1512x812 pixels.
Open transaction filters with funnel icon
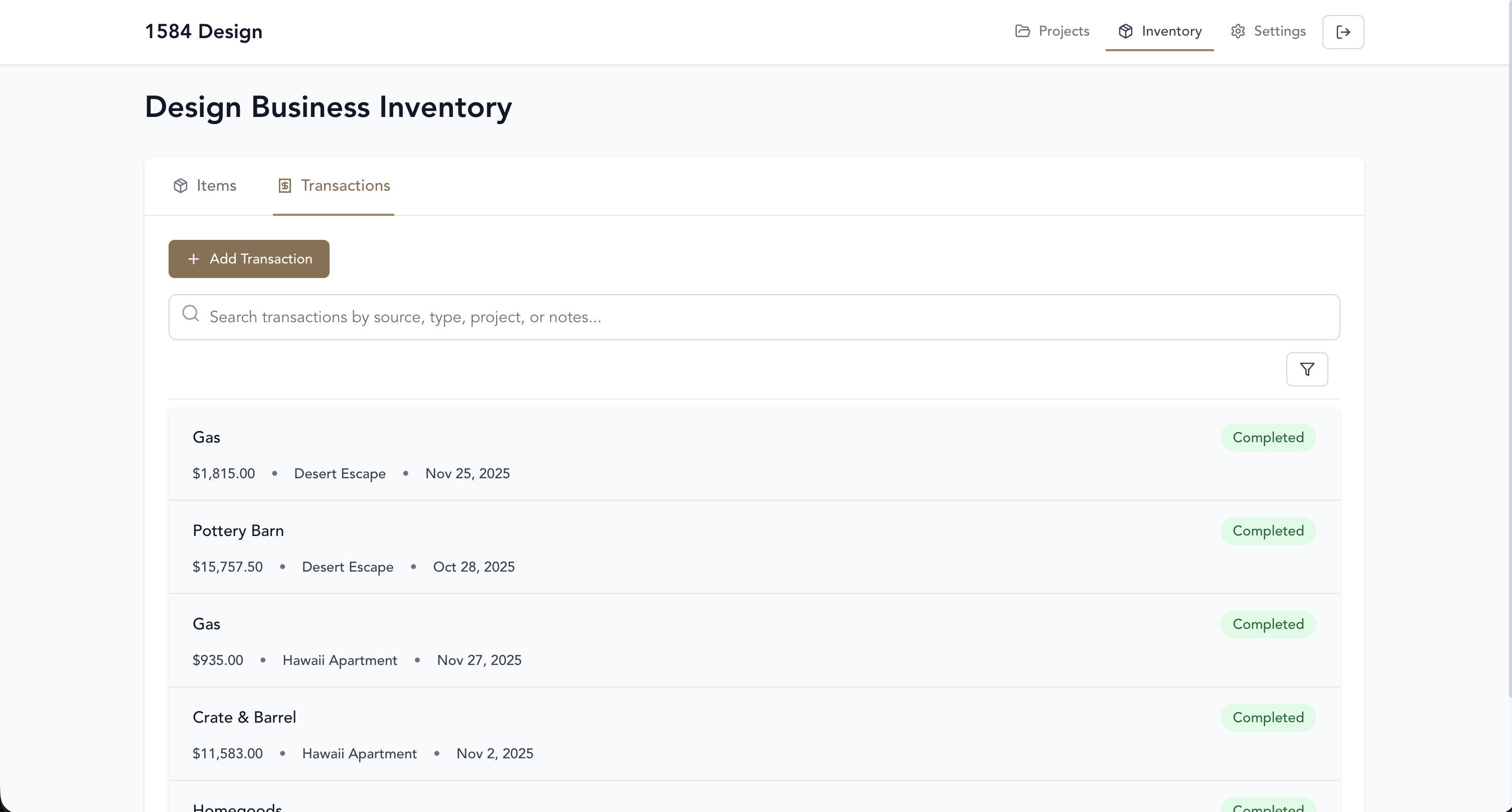(1306, 369)
